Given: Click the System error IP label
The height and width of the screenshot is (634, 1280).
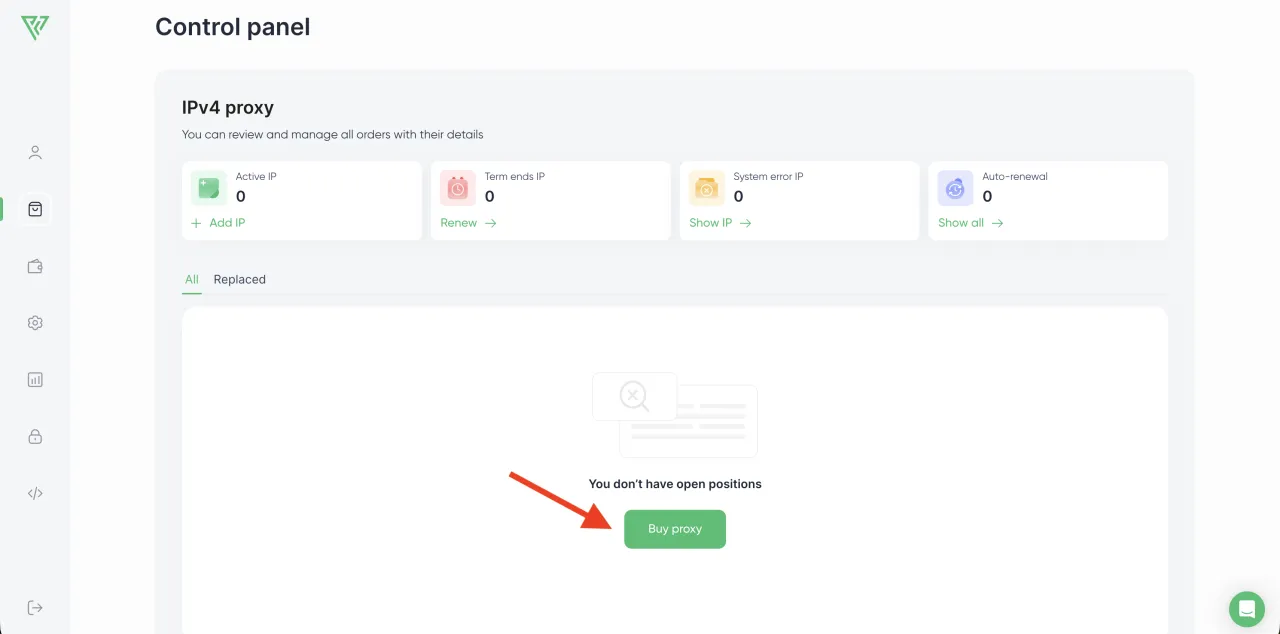Looking at the screenshot, I should tap(768, 176).
